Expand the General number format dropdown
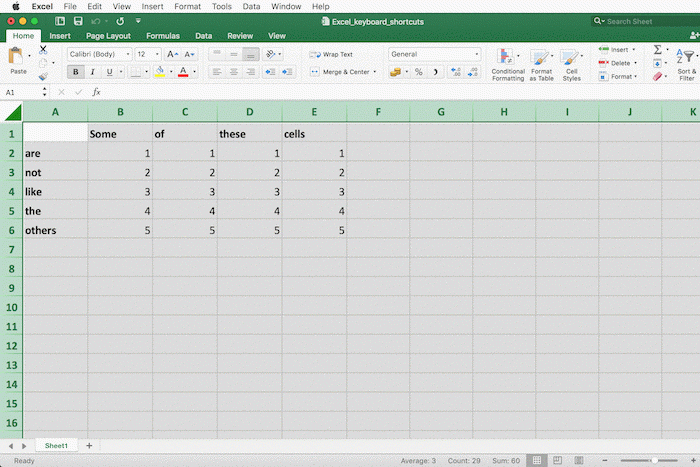Image resolution: width=700 pixels, height=467 pixels. pyautogui.click(x=434, y=54)
